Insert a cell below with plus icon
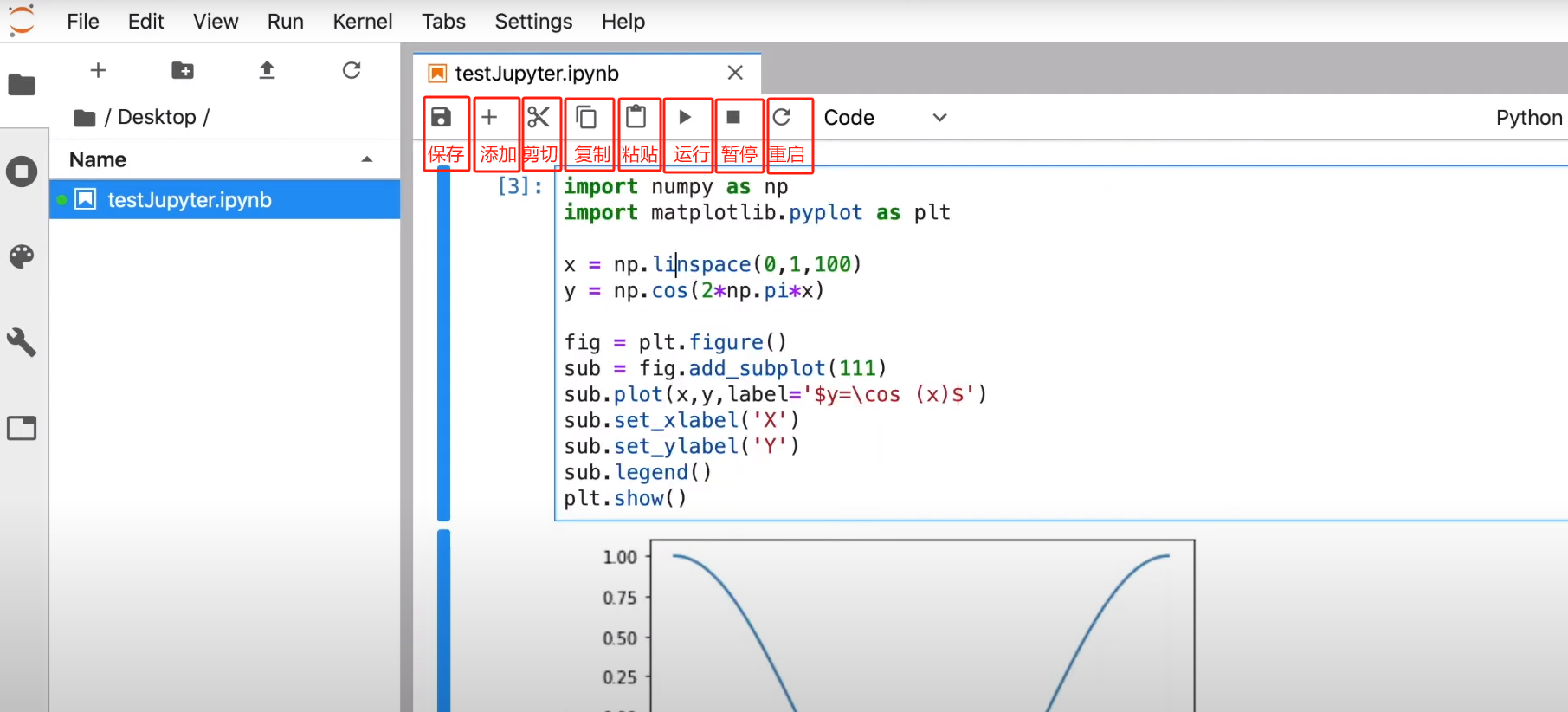The height and width of the screenshot is (712, 1568). coord(489,117)
